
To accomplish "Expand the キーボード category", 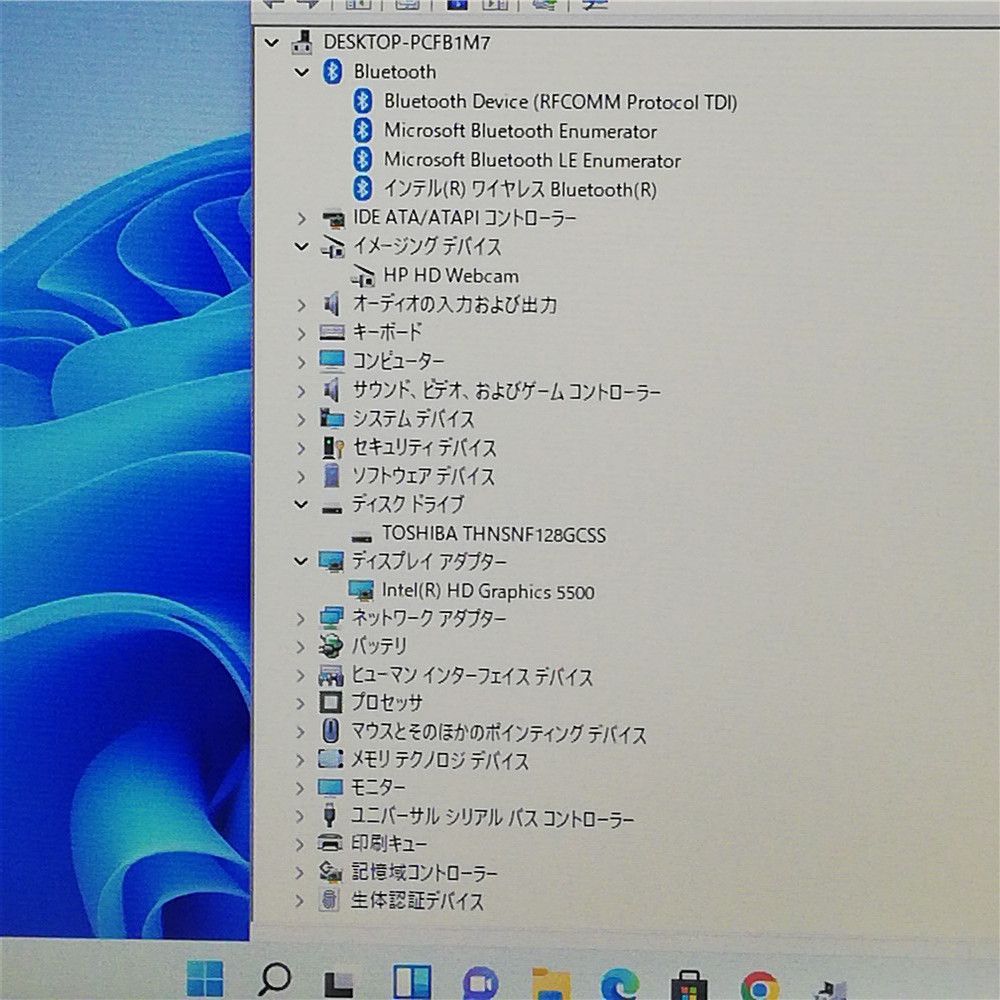I will click(x=302, y=333).
